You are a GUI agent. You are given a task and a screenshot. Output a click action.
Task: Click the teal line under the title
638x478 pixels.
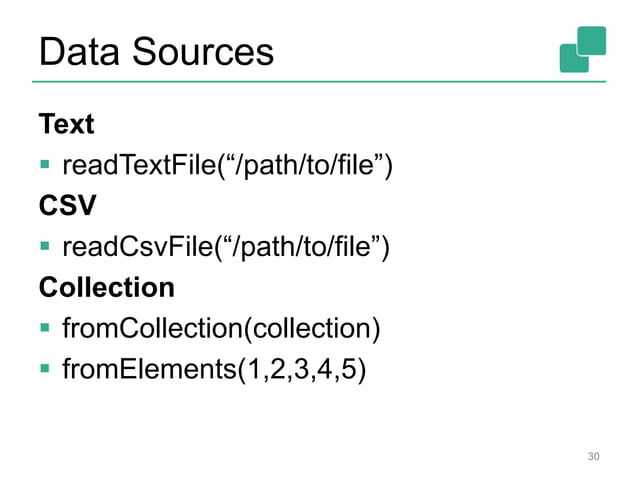click(x=320, y=82)
